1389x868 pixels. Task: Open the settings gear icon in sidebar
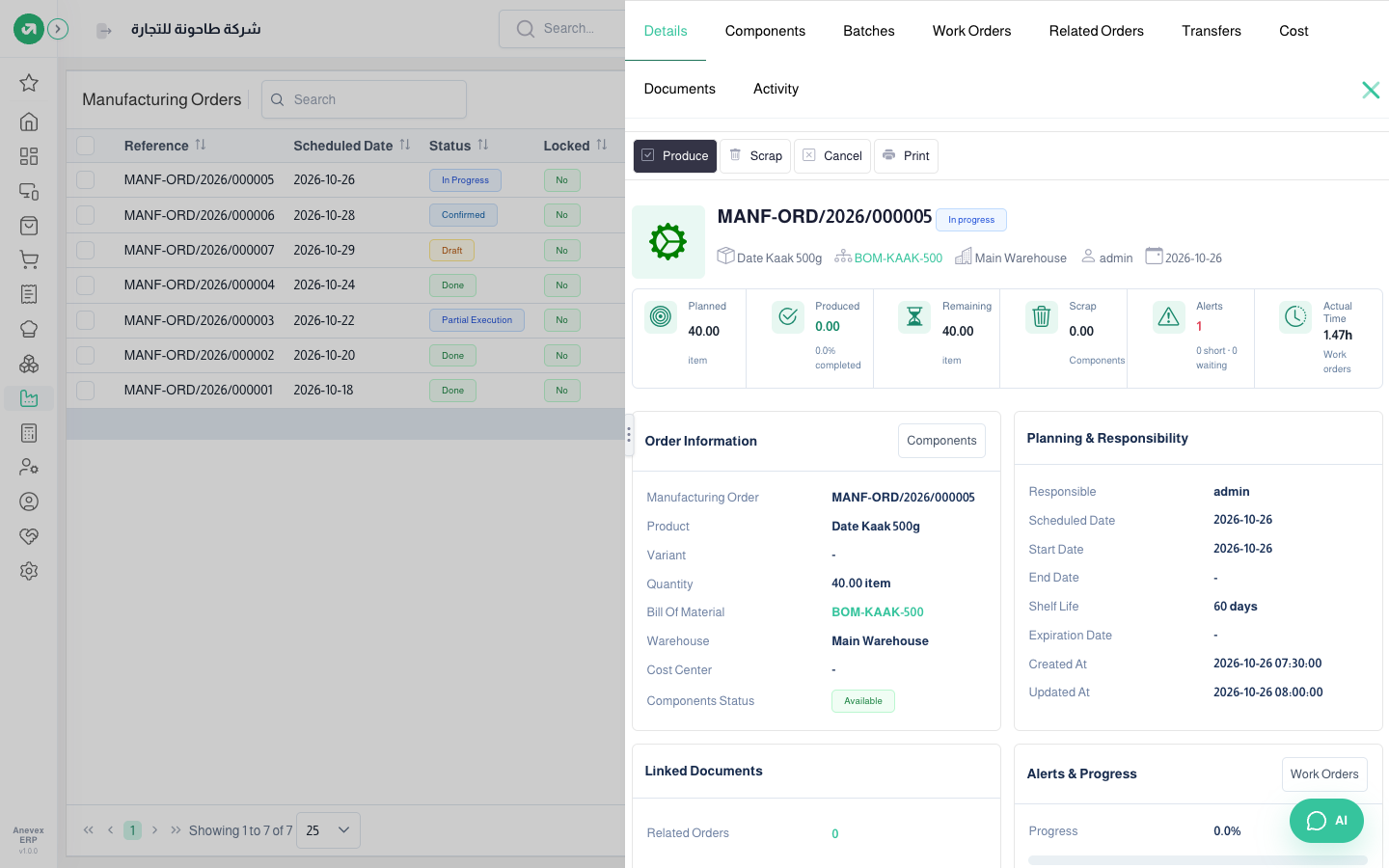29,571
